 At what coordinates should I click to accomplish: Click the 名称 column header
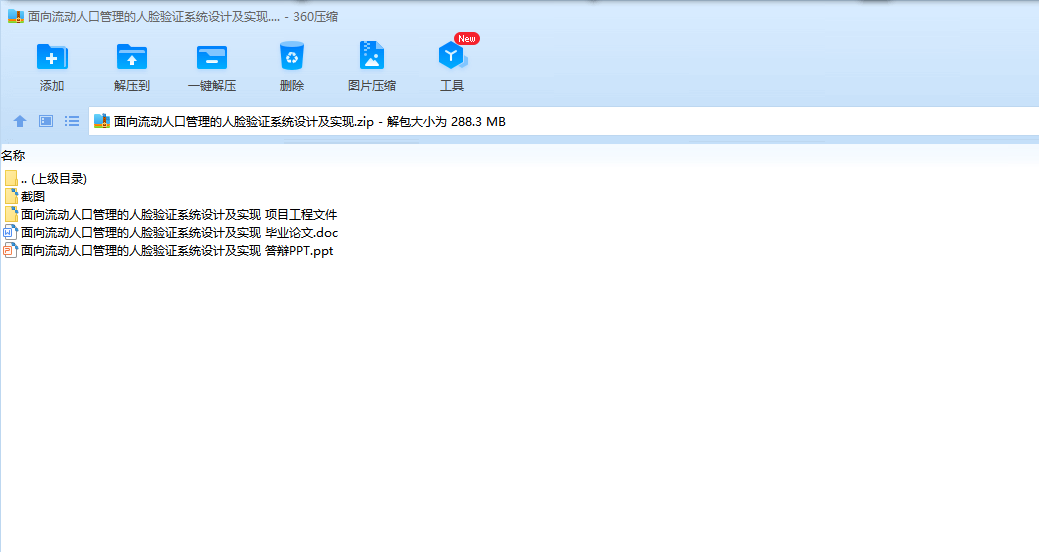pyautogui.click(x=13, y=156)
